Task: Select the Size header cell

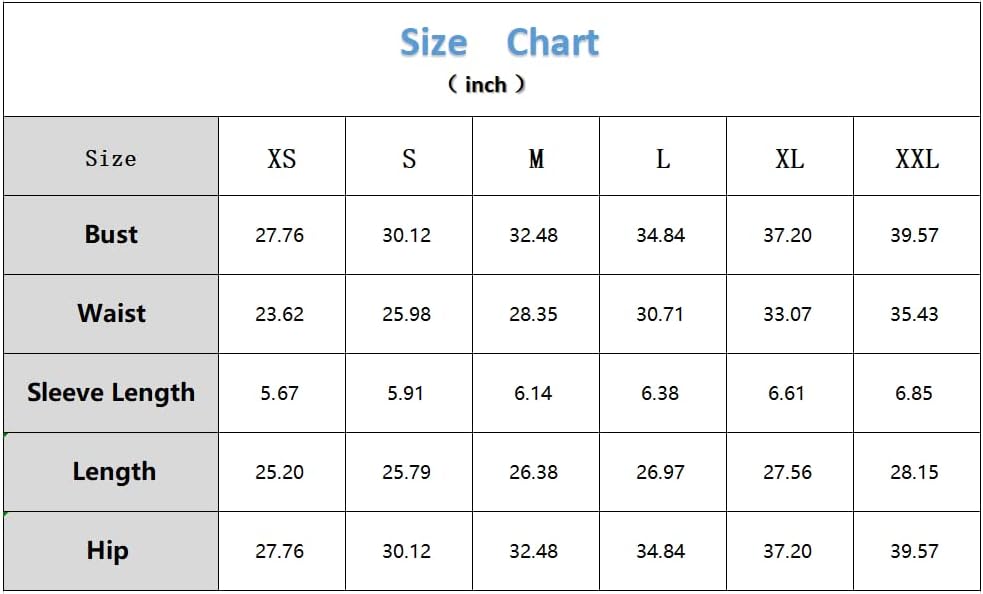Action: click(x=111, y=156)
